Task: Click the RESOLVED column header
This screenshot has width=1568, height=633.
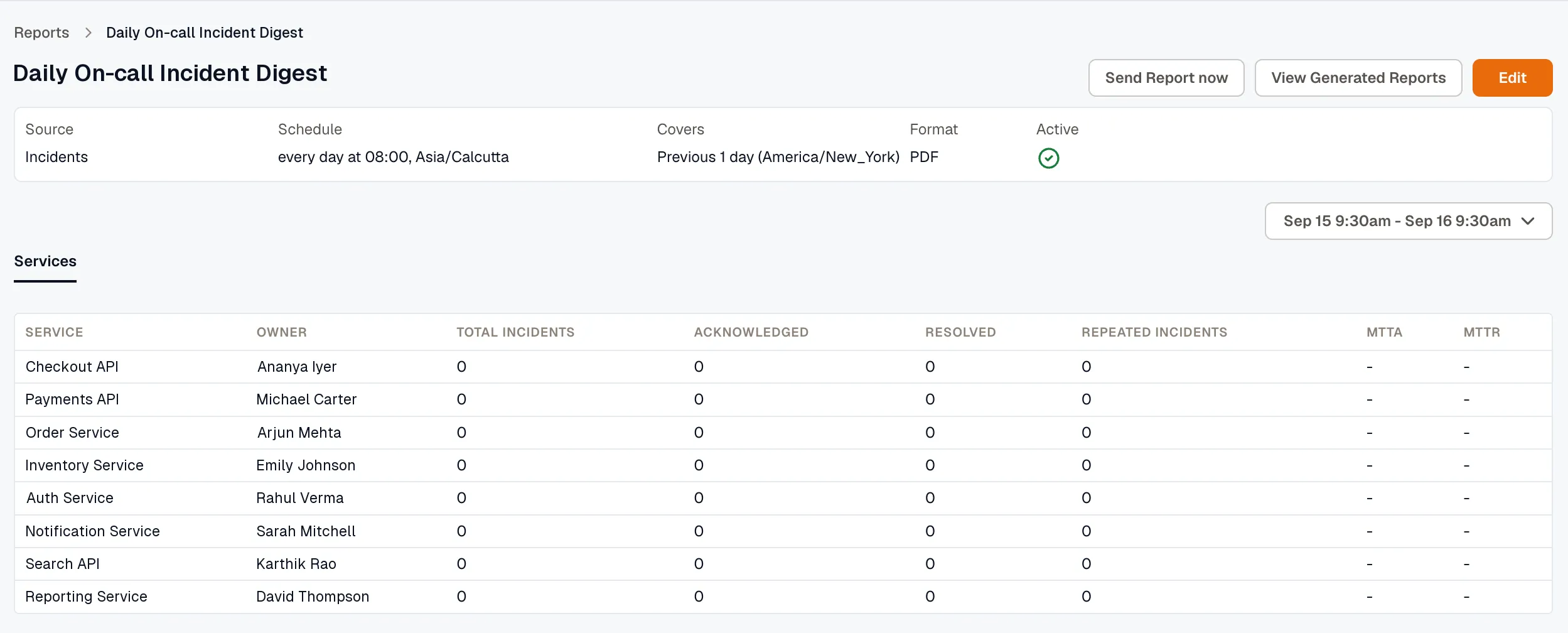Action: [960, 332]
